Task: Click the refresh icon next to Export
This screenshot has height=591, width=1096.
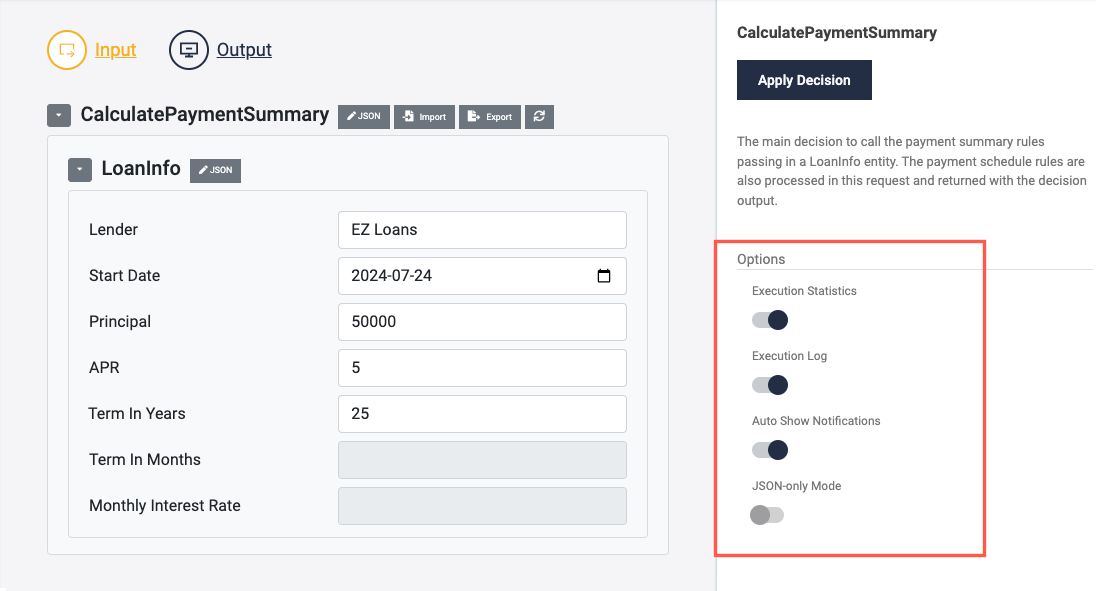Action: point(539,116)
